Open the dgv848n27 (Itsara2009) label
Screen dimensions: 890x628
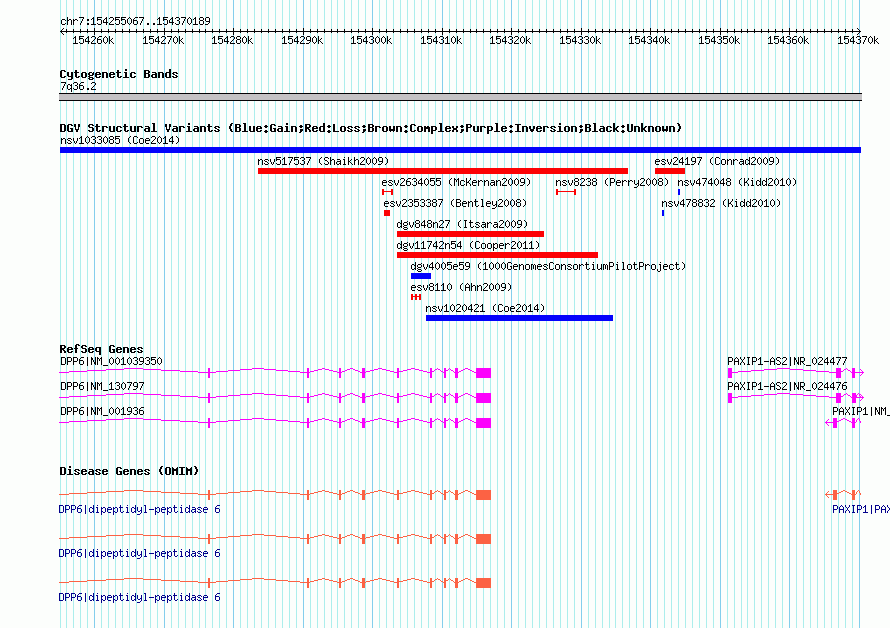tap(462, 224)
